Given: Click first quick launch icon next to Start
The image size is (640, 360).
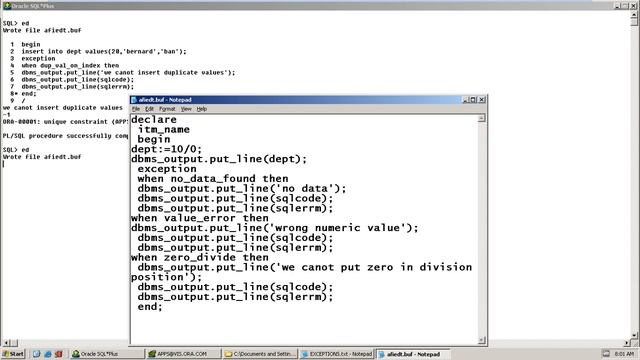Looking at the screenshot, I should click(x=36, y=354).
